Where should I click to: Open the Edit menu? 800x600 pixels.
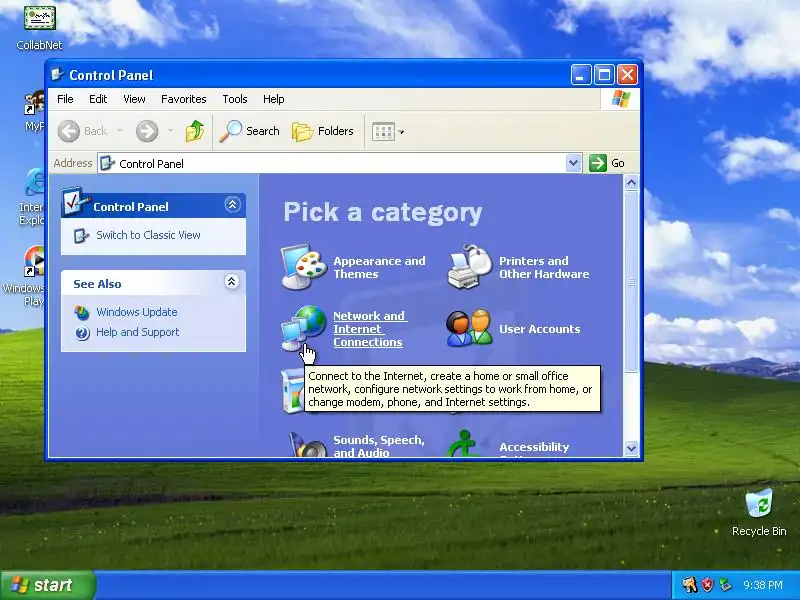tap(98, 99)
